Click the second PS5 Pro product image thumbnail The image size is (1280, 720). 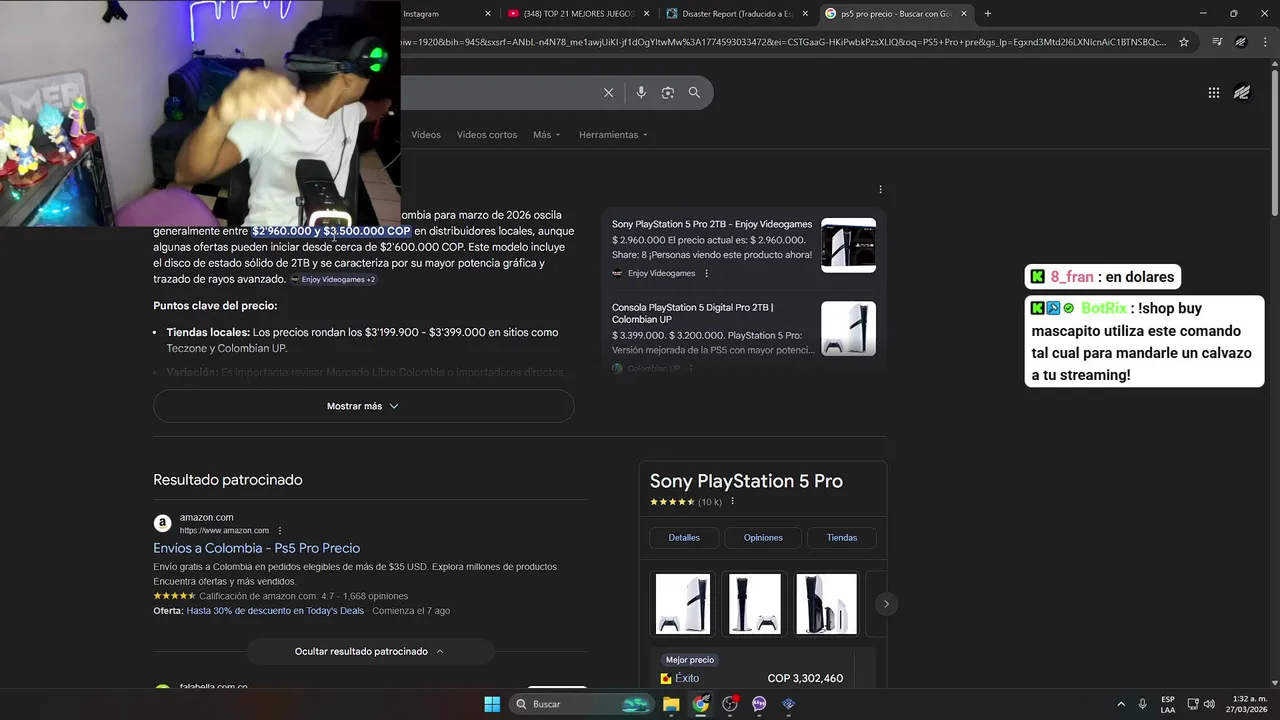(x=754, y=604)
